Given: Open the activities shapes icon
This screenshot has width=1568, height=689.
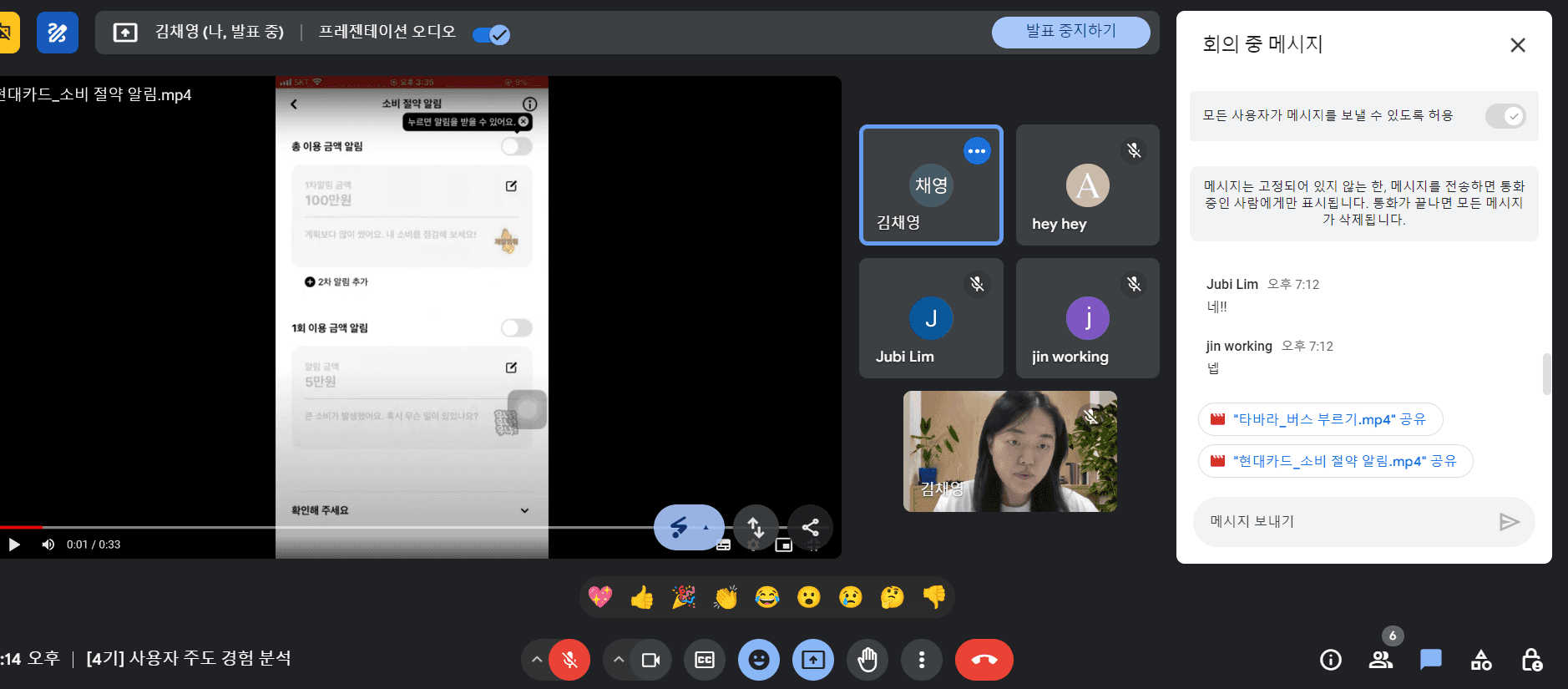Looking at the screenshot, I should click(x=1481, y=660).
